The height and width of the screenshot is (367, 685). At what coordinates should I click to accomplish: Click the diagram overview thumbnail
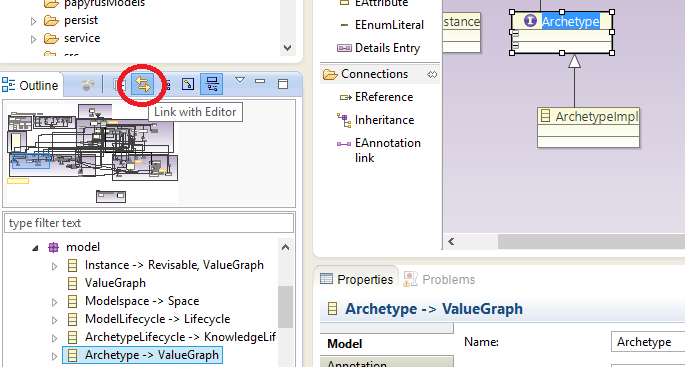(x=93, y=153)
